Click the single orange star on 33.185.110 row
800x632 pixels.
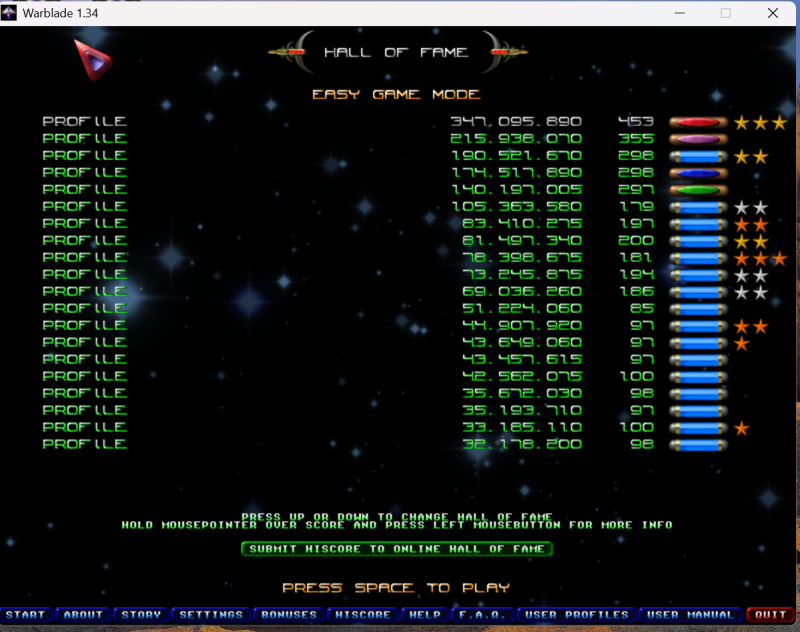[741, 428]
